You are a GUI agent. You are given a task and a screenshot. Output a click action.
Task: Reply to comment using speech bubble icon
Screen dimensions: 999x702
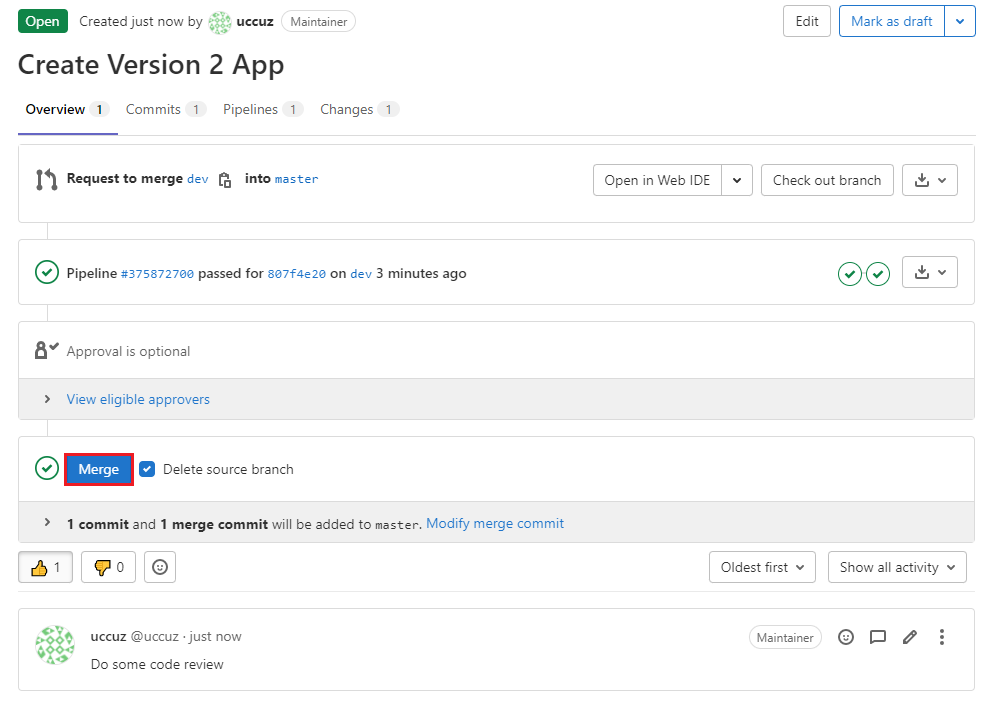tap(878, 637)
